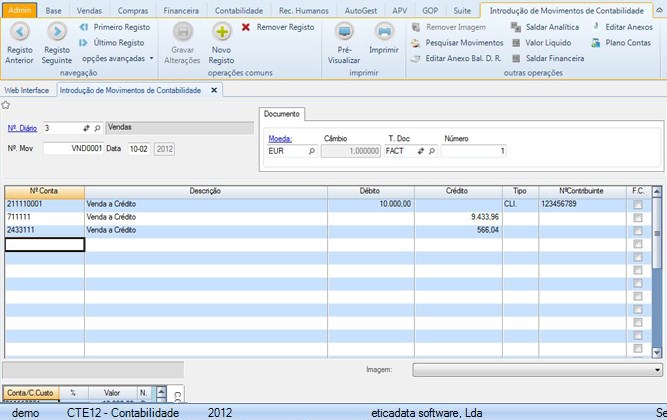Open the date picker showing 2012

click(164, 149)
